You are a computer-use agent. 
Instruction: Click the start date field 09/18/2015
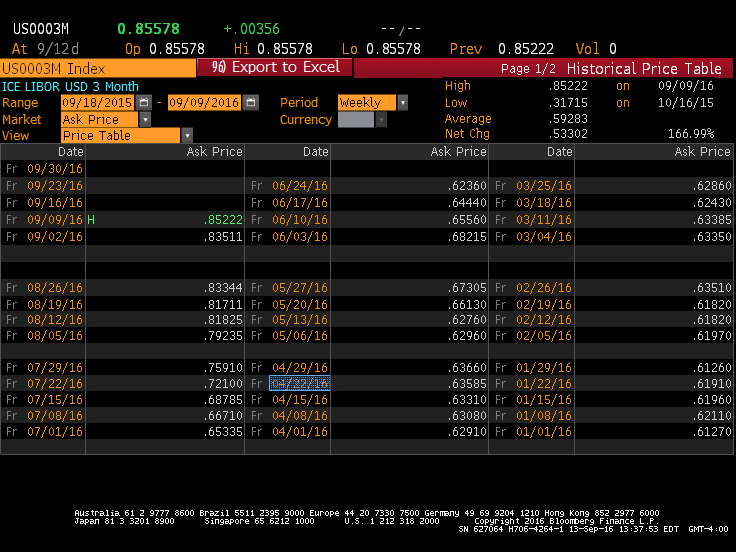98,102
